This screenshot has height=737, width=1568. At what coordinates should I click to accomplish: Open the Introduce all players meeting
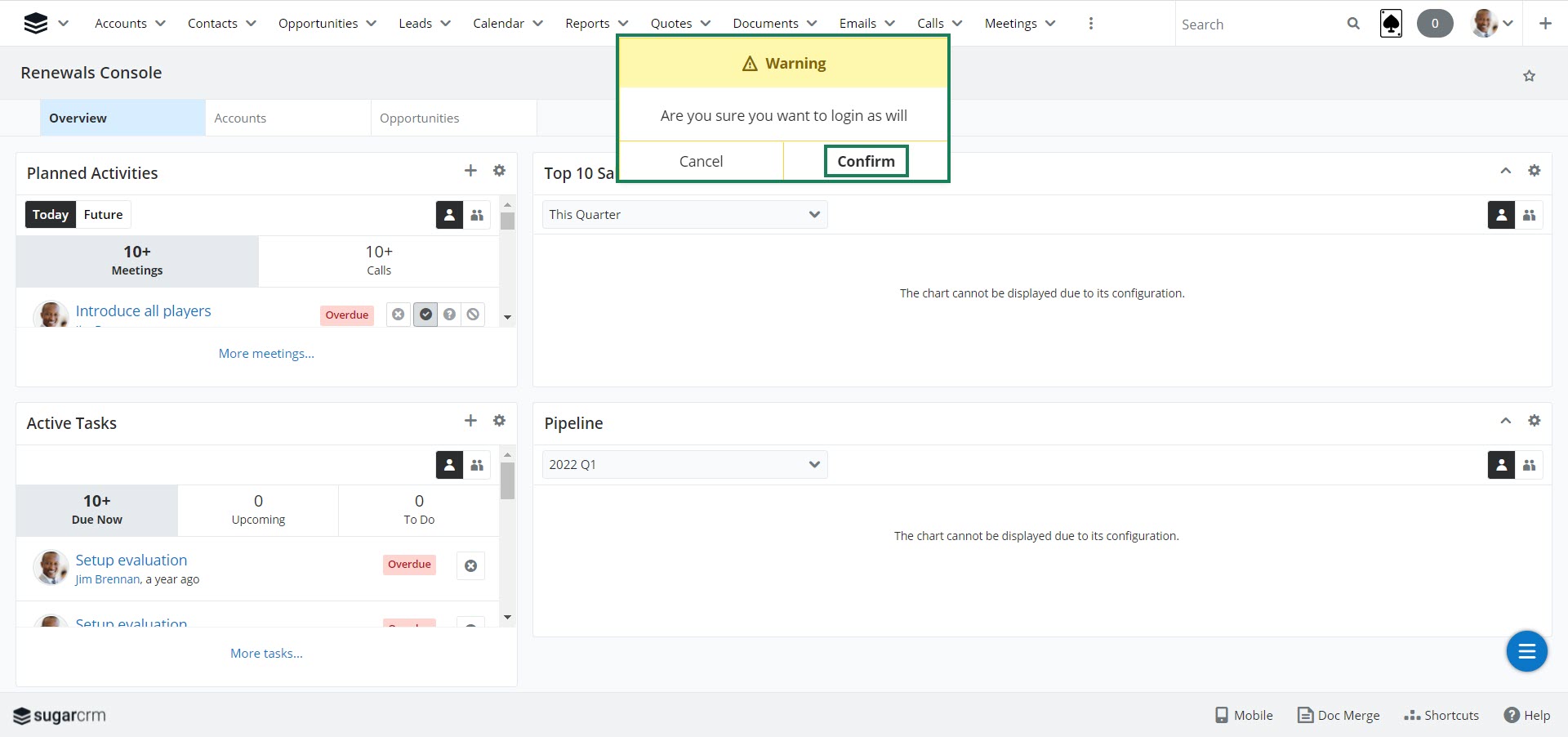[143, 311]
